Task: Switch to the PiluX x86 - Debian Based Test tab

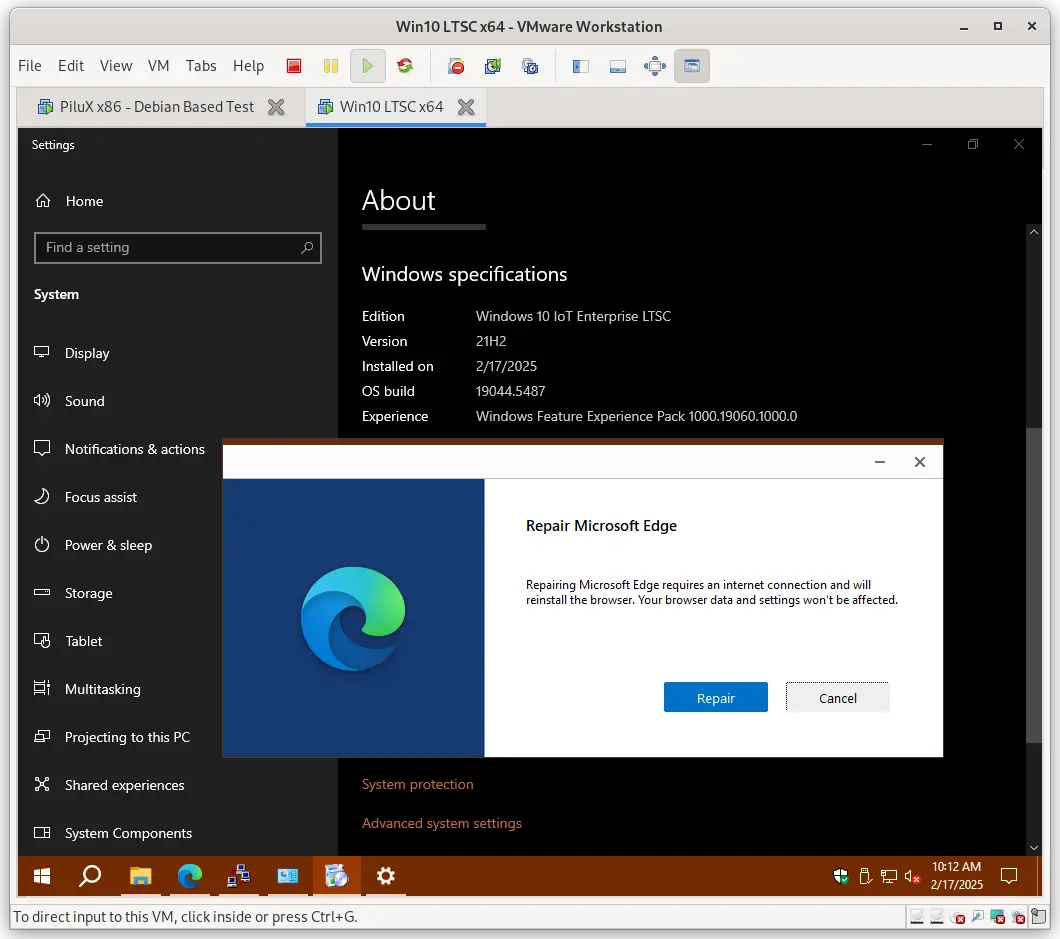Action: click(157, 107)
